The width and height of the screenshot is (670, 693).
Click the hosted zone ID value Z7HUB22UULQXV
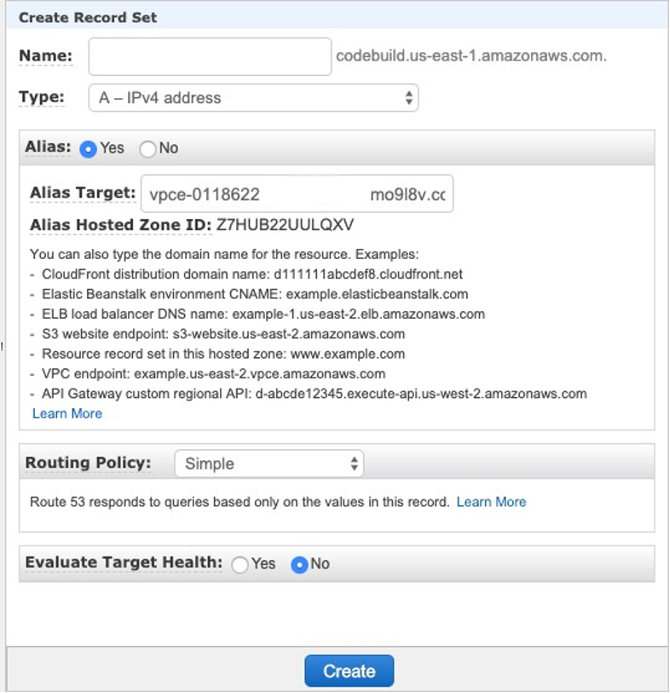click(x=285, y=225)
